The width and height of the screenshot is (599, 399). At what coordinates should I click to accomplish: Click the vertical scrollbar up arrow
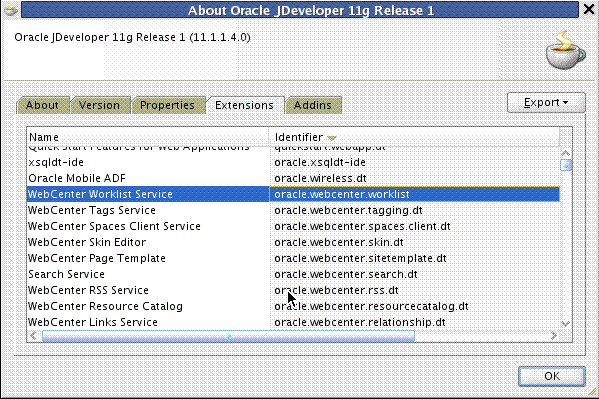tap(565, 153)
